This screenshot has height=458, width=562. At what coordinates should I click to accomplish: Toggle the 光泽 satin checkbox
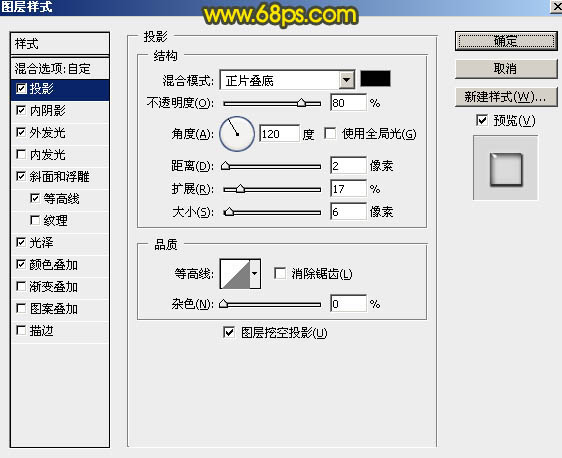point(21,242)
